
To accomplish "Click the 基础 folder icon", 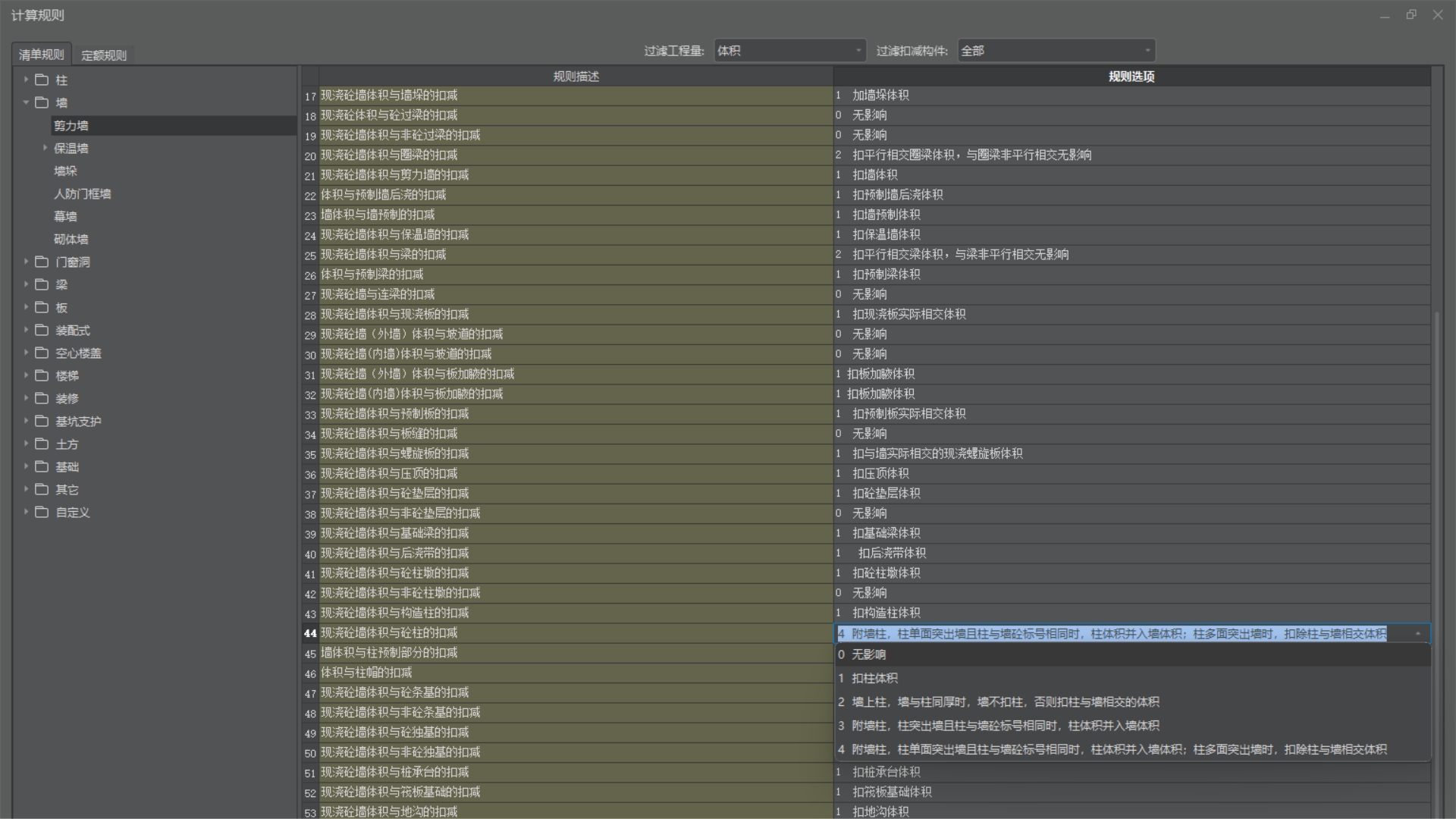I will (42, 466).
